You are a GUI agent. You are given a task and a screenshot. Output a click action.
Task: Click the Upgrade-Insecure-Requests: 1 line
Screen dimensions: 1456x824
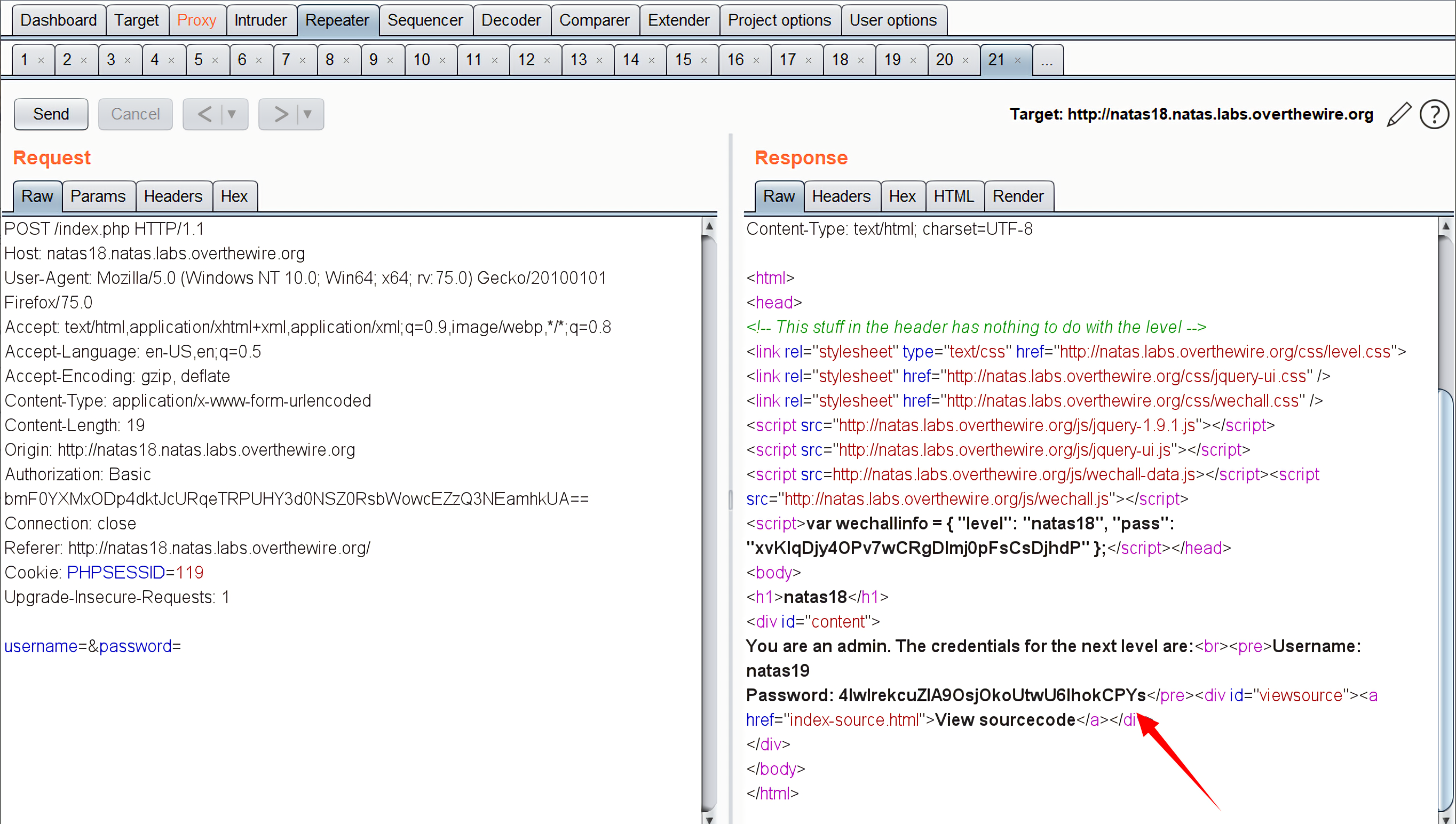(x=117, y=597)
